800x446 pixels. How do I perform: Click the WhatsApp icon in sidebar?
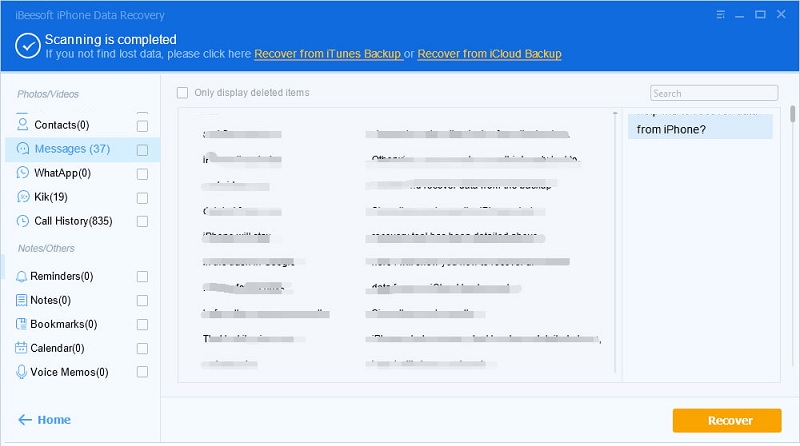pyautogui.click(x=22, y=172)
